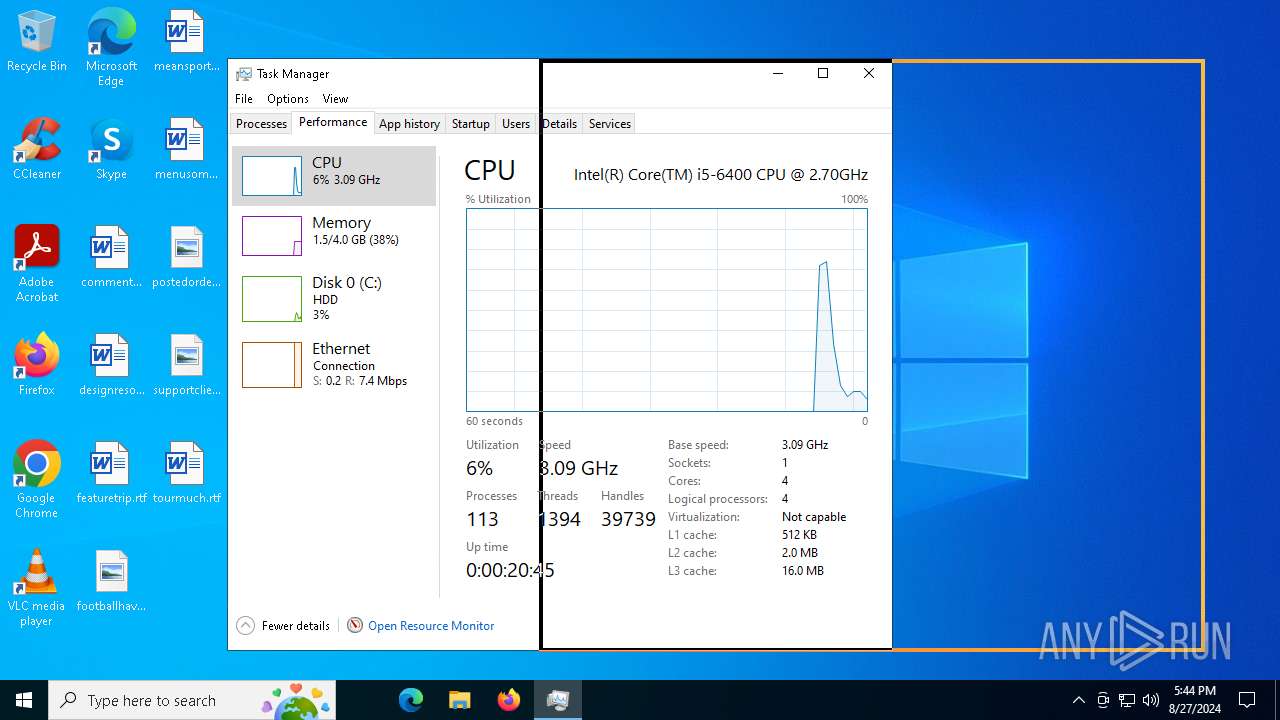Launch CCleaner from the desktop
1280x720 pixels.
pyautogui.click(x=37, y=149)
